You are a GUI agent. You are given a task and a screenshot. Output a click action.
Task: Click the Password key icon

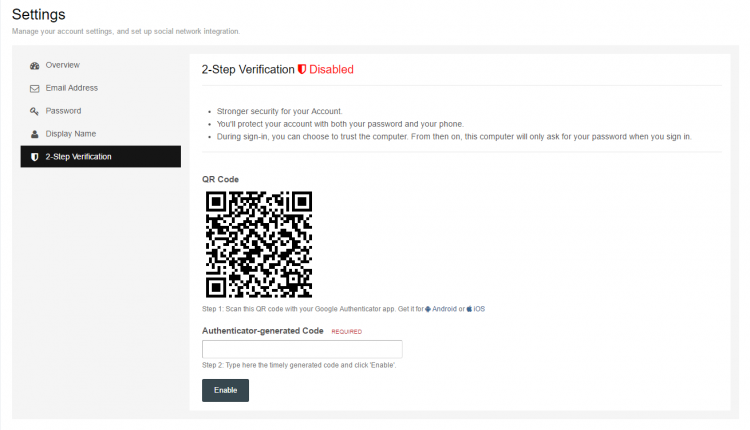34,111
